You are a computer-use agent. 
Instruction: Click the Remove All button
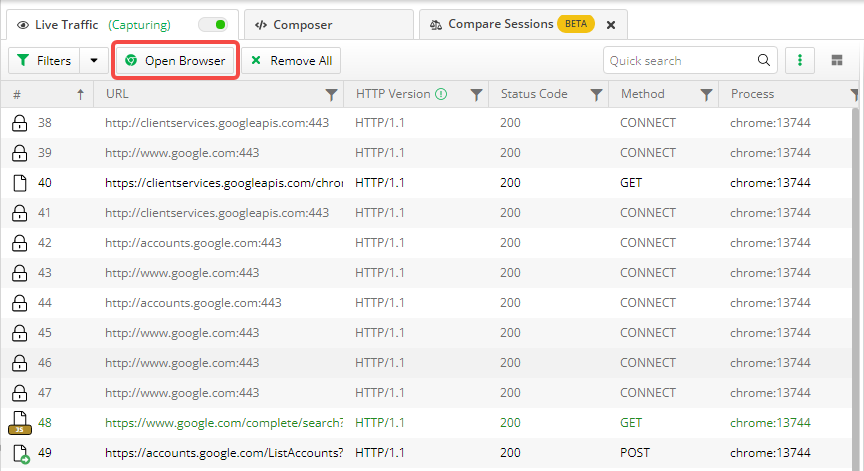291,61
